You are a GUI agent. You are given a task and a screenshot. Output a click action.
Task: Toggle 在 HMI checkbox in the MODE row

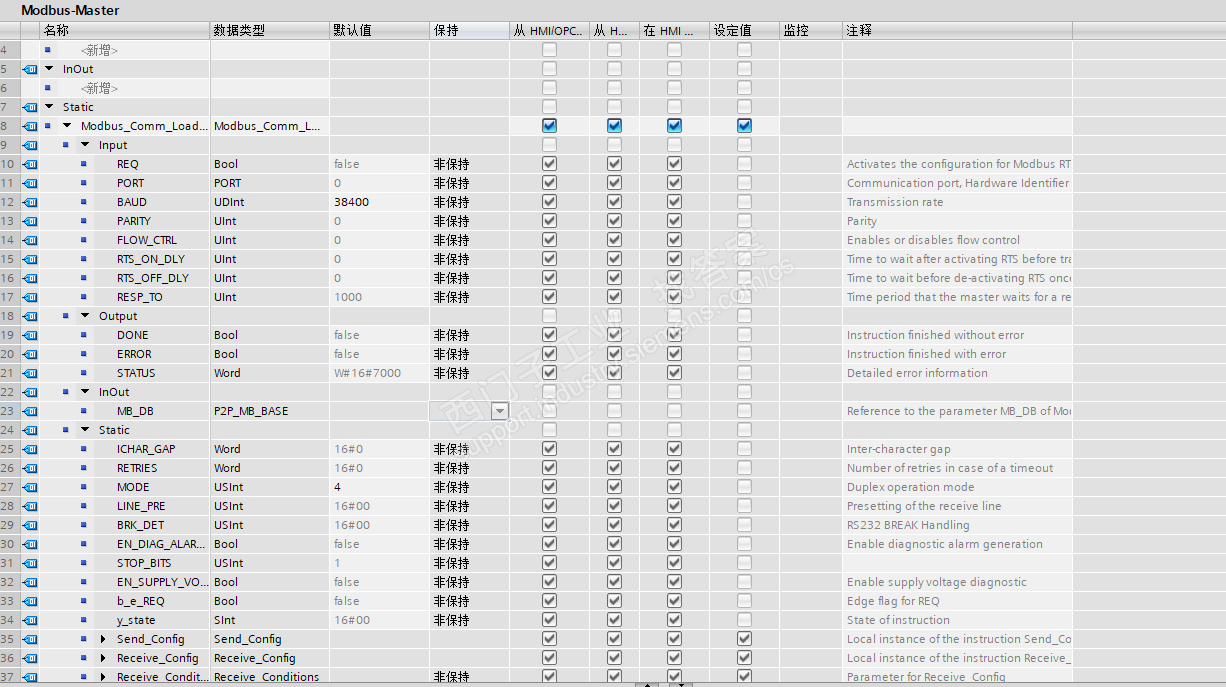coord(674,487)
